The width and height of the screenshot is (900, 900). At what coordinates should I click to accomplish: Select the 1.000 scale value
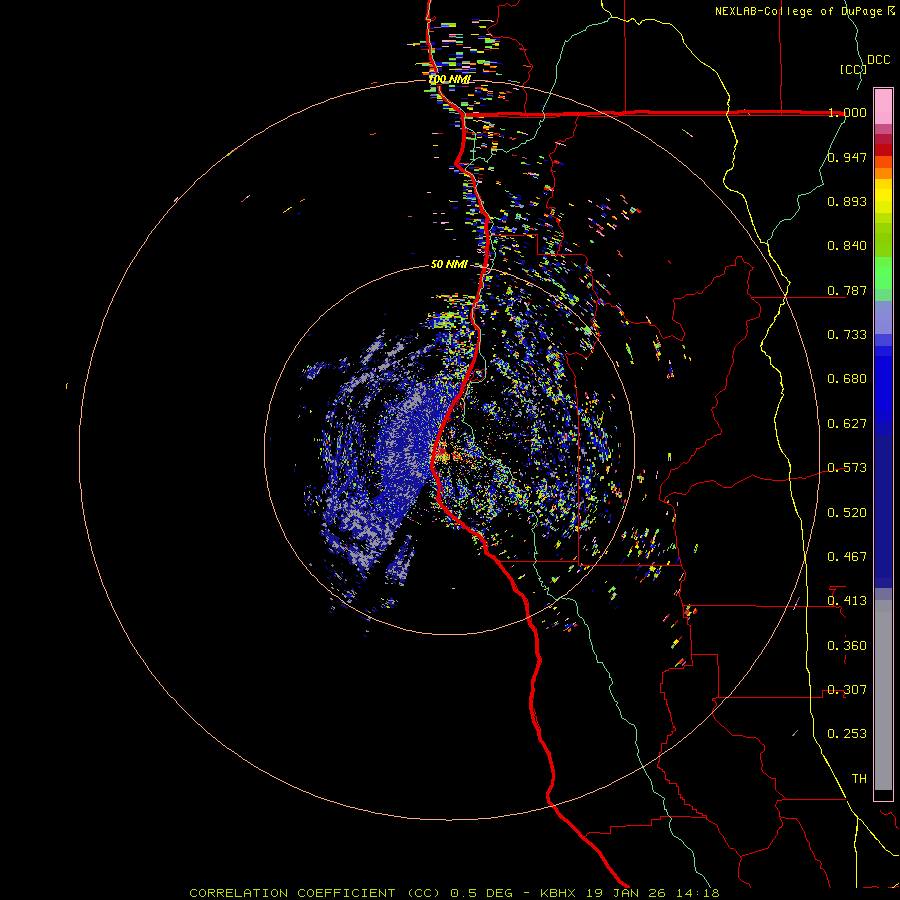[x=847, y=112]
